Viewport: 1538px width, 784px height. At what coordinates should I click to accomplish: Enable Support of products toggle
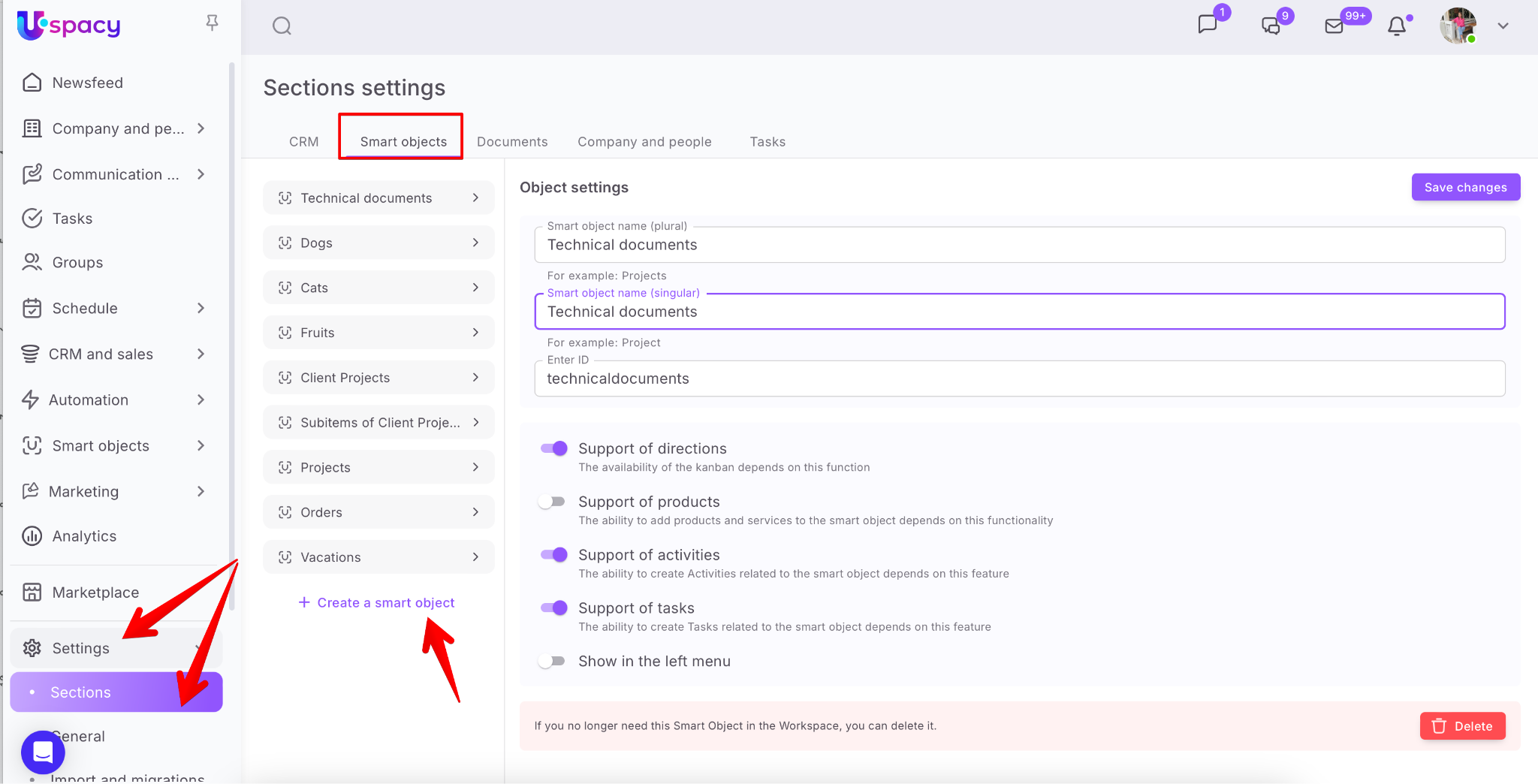pyautogui.click(x=552, y=502)
